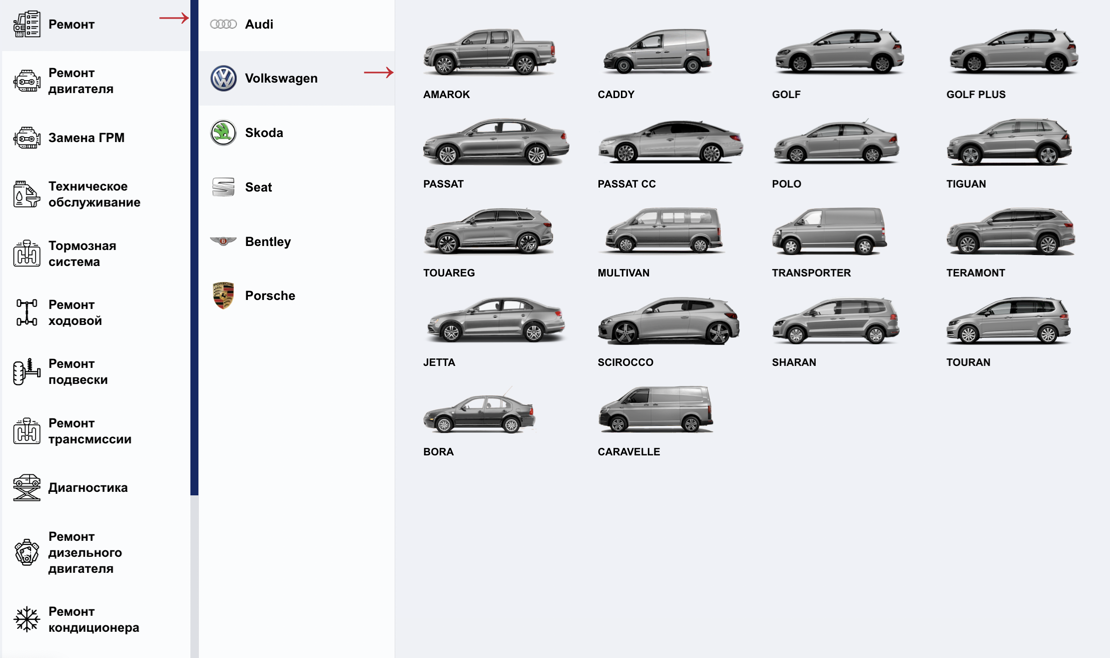Click the engine icon beside Замена ГРМ

click(27, 137)
